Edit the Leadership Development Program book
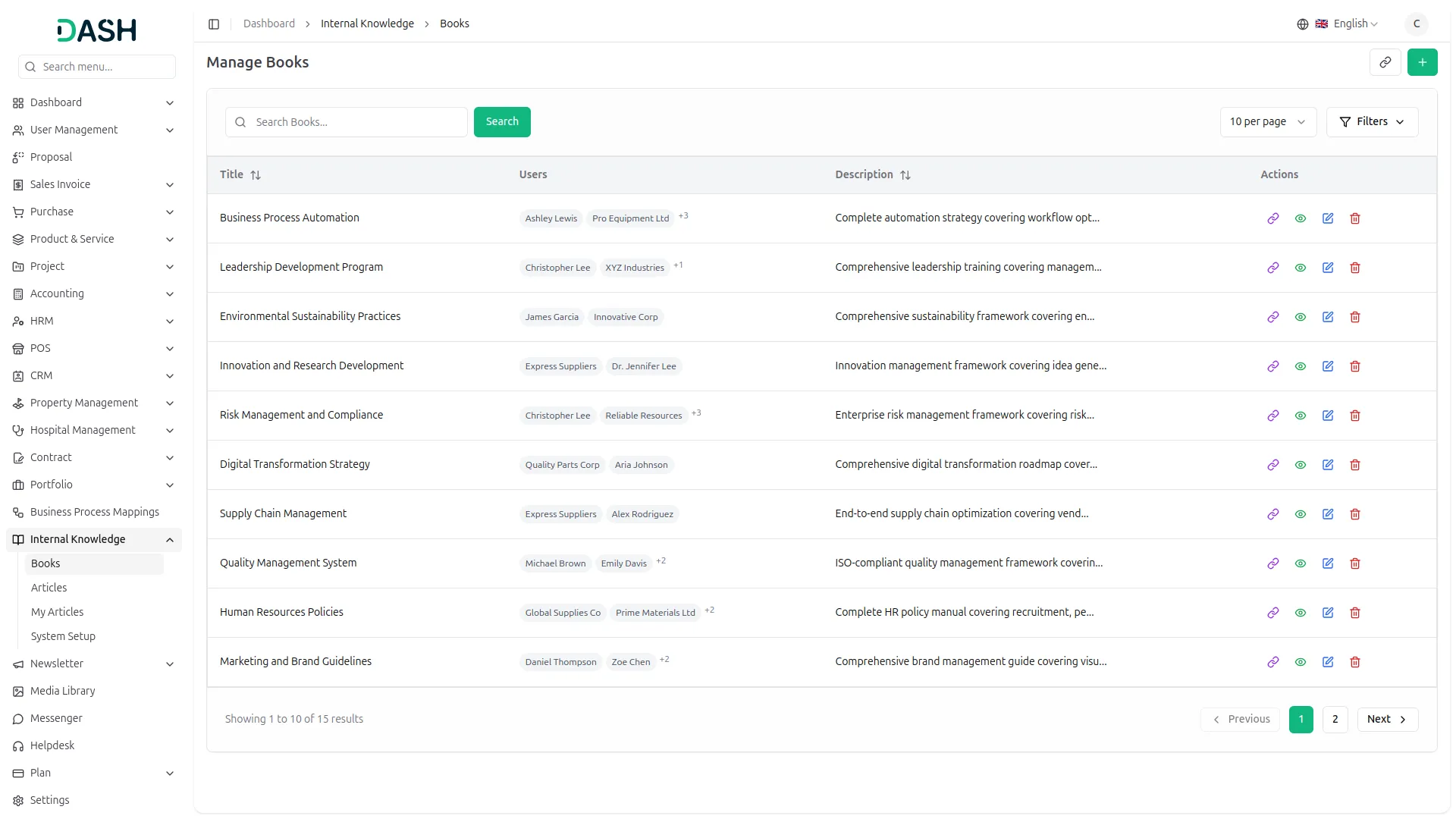Viewport: 1456px width, 819px height. pyautogui.click(x=1328, y=268)
